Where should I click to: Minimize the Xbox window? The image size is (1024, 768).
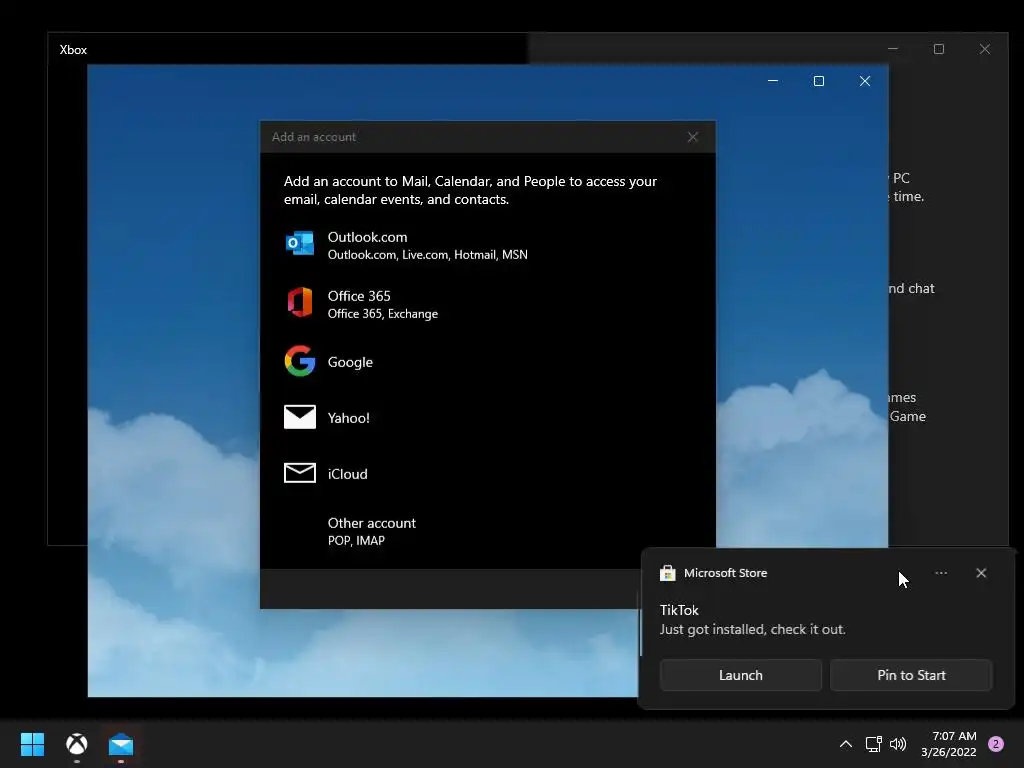click(x=893, y=49)
